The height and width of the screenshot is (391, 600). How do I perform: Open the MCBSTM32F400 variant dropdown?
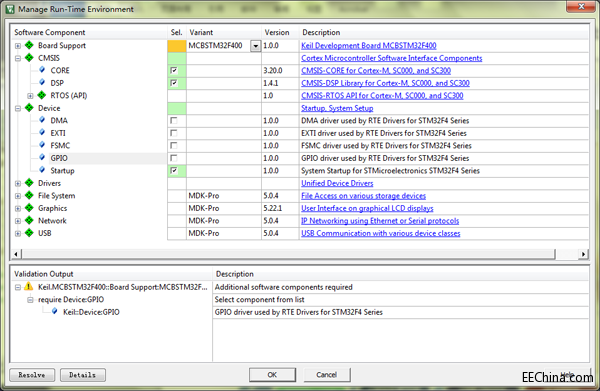tap(256, 46)
